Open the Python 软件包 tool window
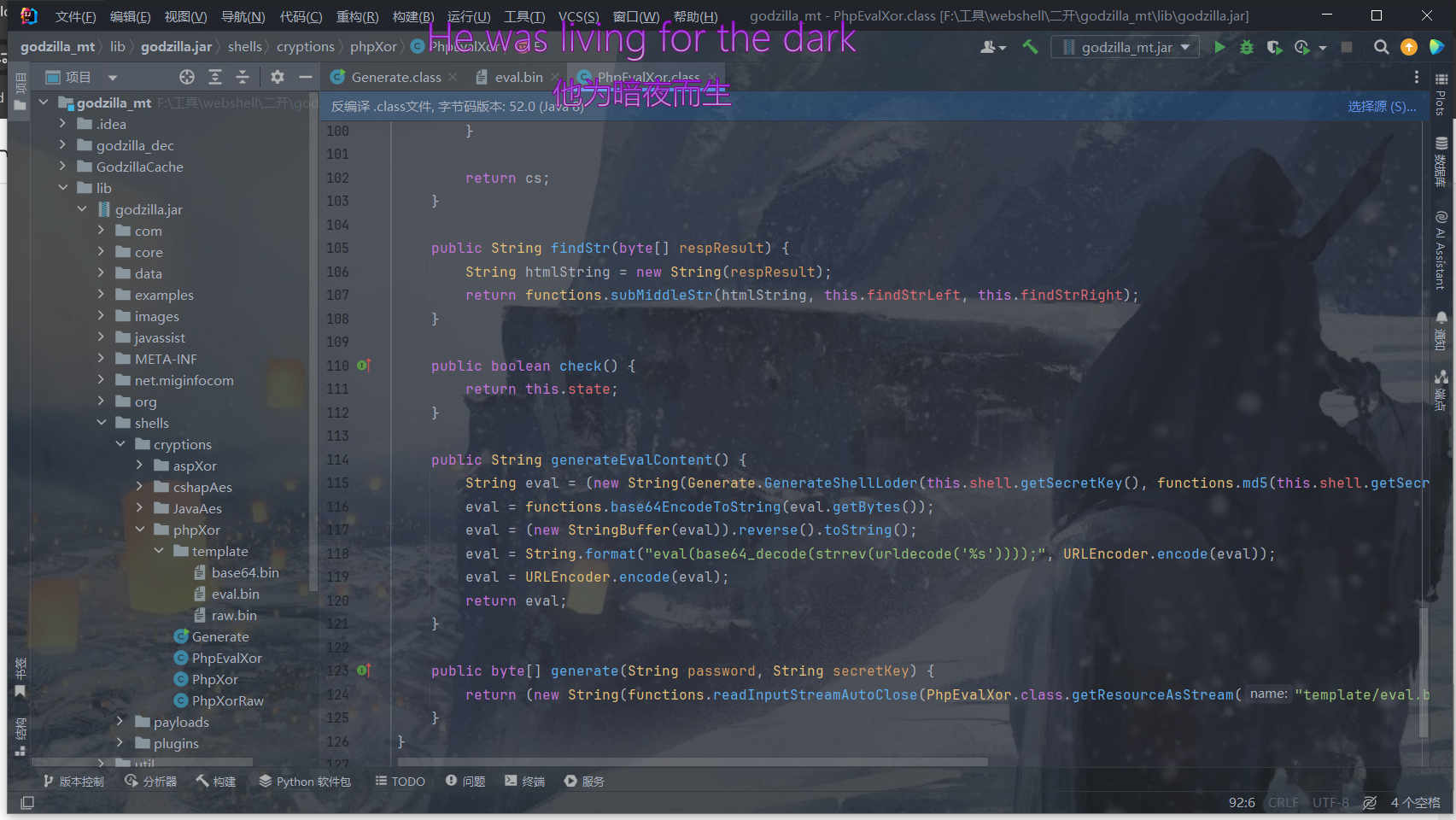Screen dimensions: 1456x820 305,781
